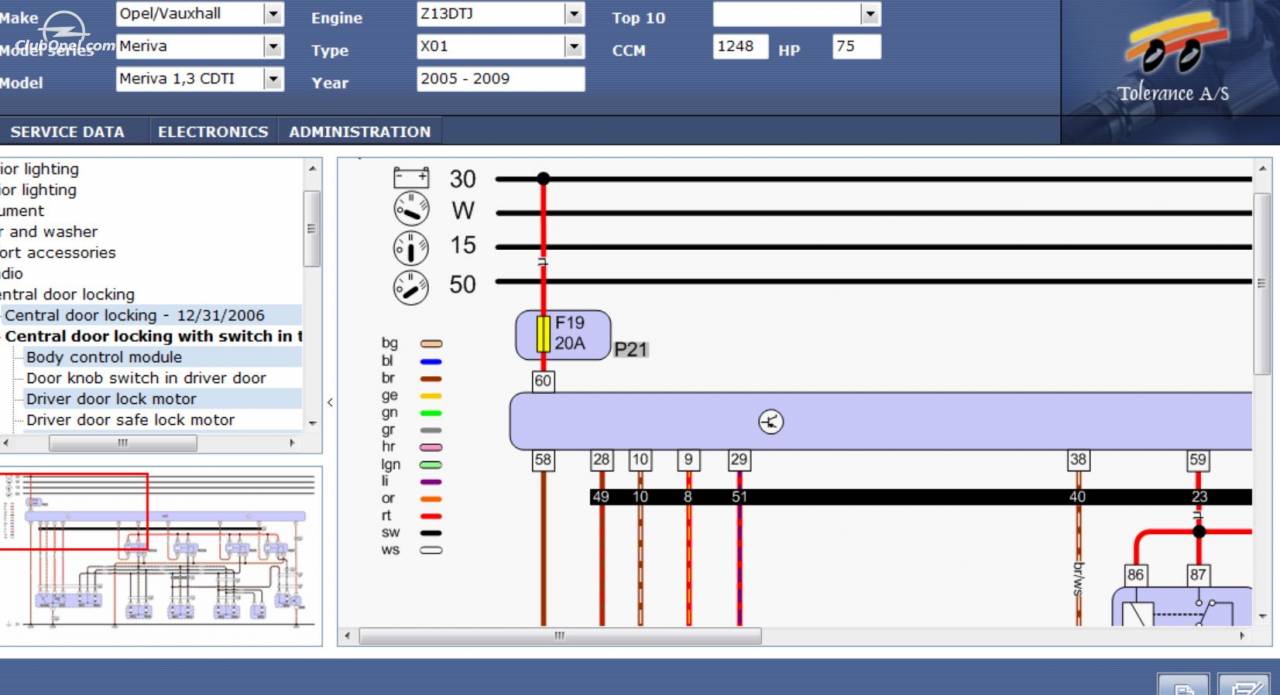Click the brown 'br' wire color swatch
The image size is (1280, 695).
(431, 378)
